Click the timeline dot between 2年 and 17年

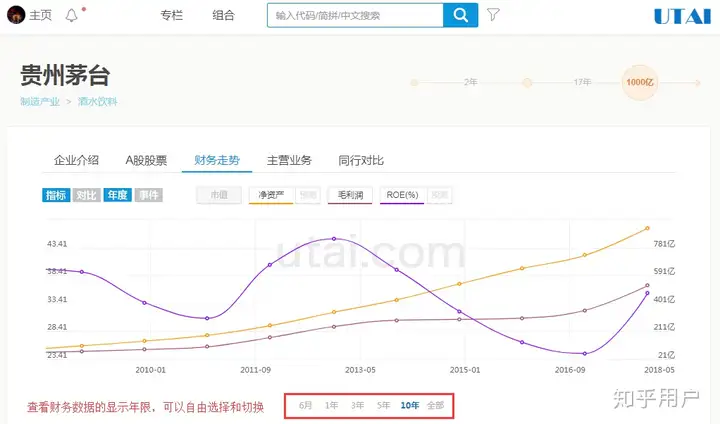(x=527, y=83)
